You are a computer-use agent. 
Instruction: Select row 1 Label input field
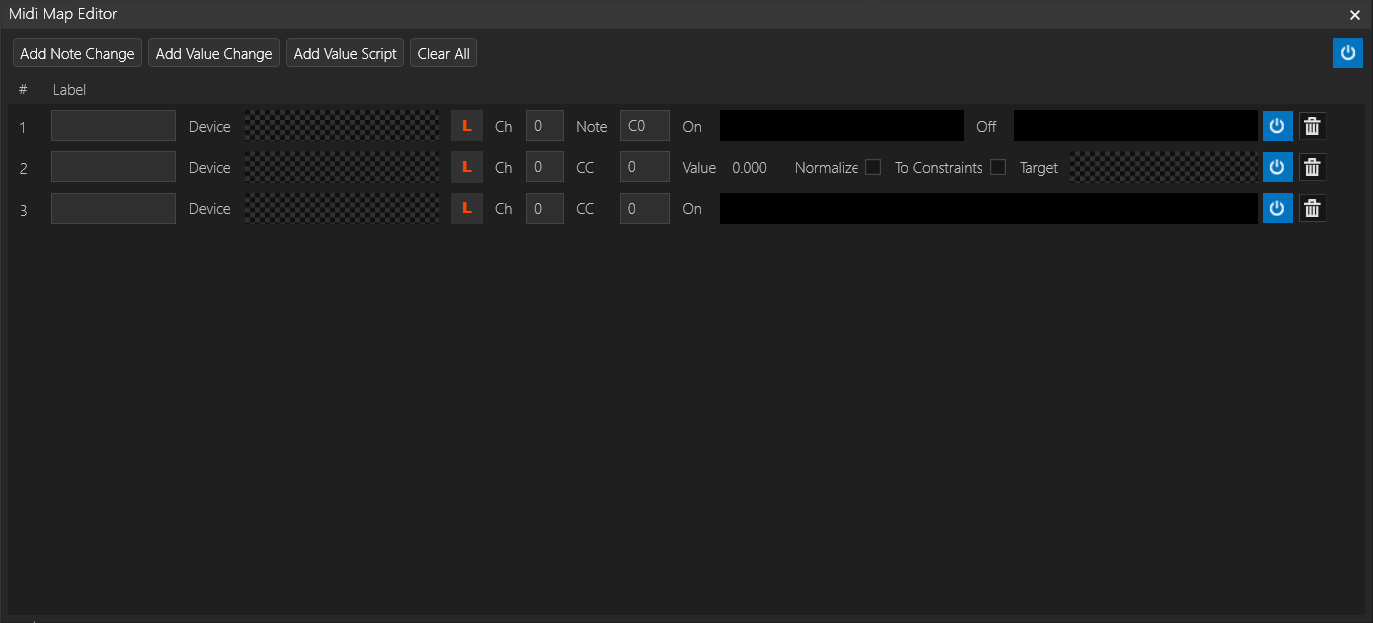(113, 126)
